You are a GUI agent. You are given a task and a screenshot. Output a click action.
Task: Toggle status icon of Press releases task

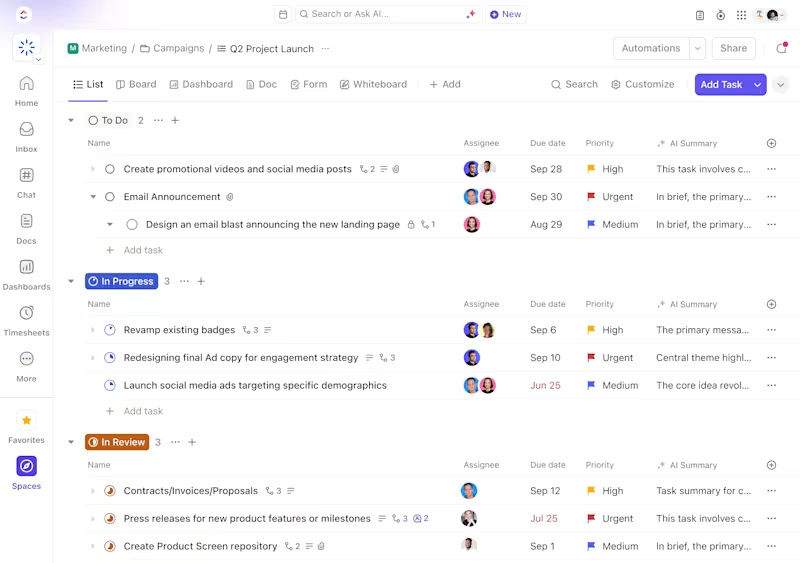tap(110, 519)
